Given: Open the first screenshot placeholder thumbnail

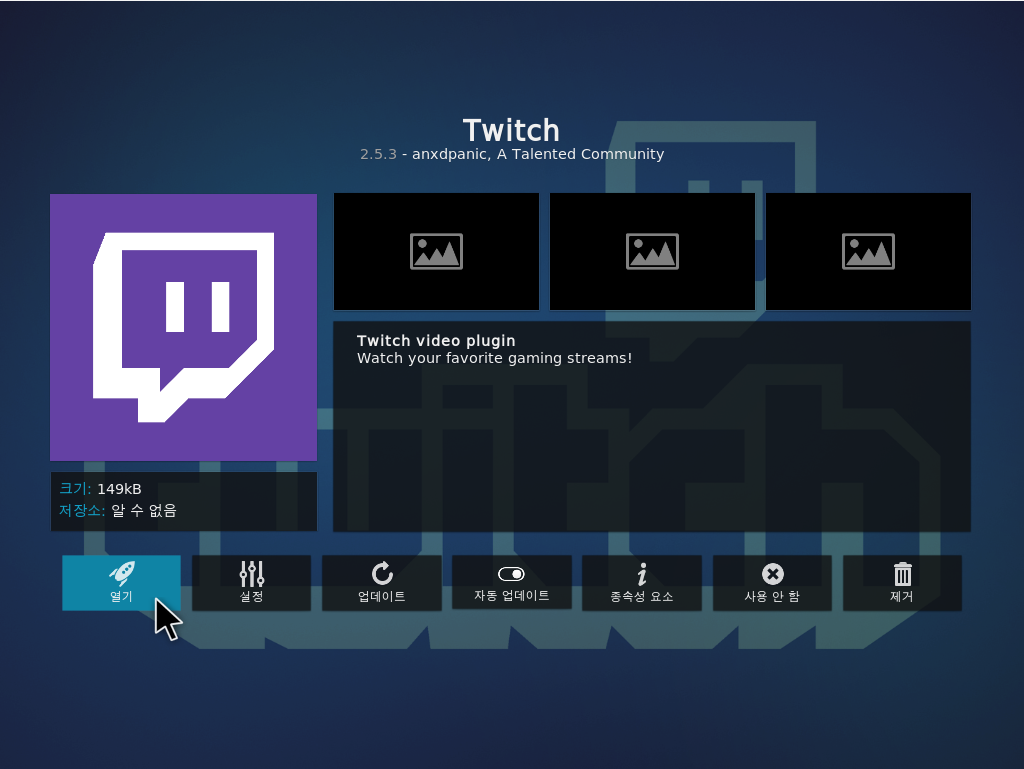Looking at the screenshot, I should pos(436,251).
